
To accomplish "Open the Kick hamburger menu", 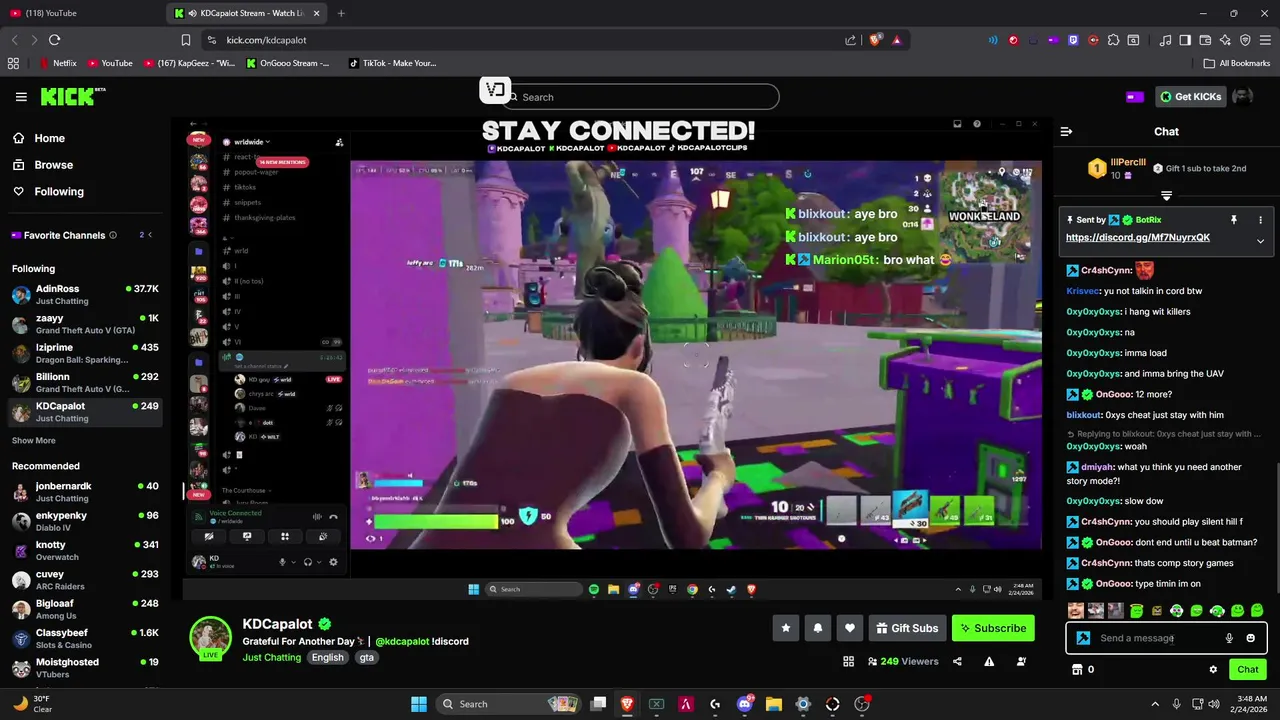I will 21,97.
